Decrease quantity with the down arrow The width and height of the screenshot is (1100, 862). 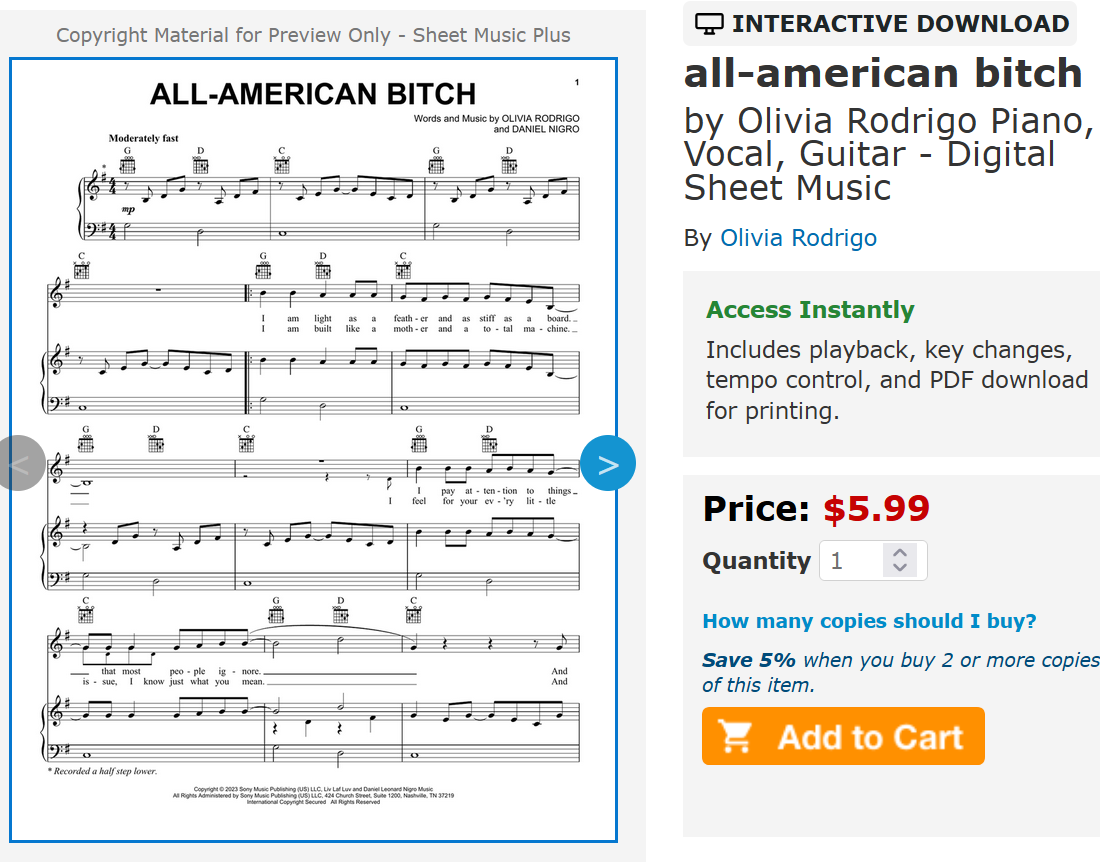pyautogui.click(x=900, y=567)
